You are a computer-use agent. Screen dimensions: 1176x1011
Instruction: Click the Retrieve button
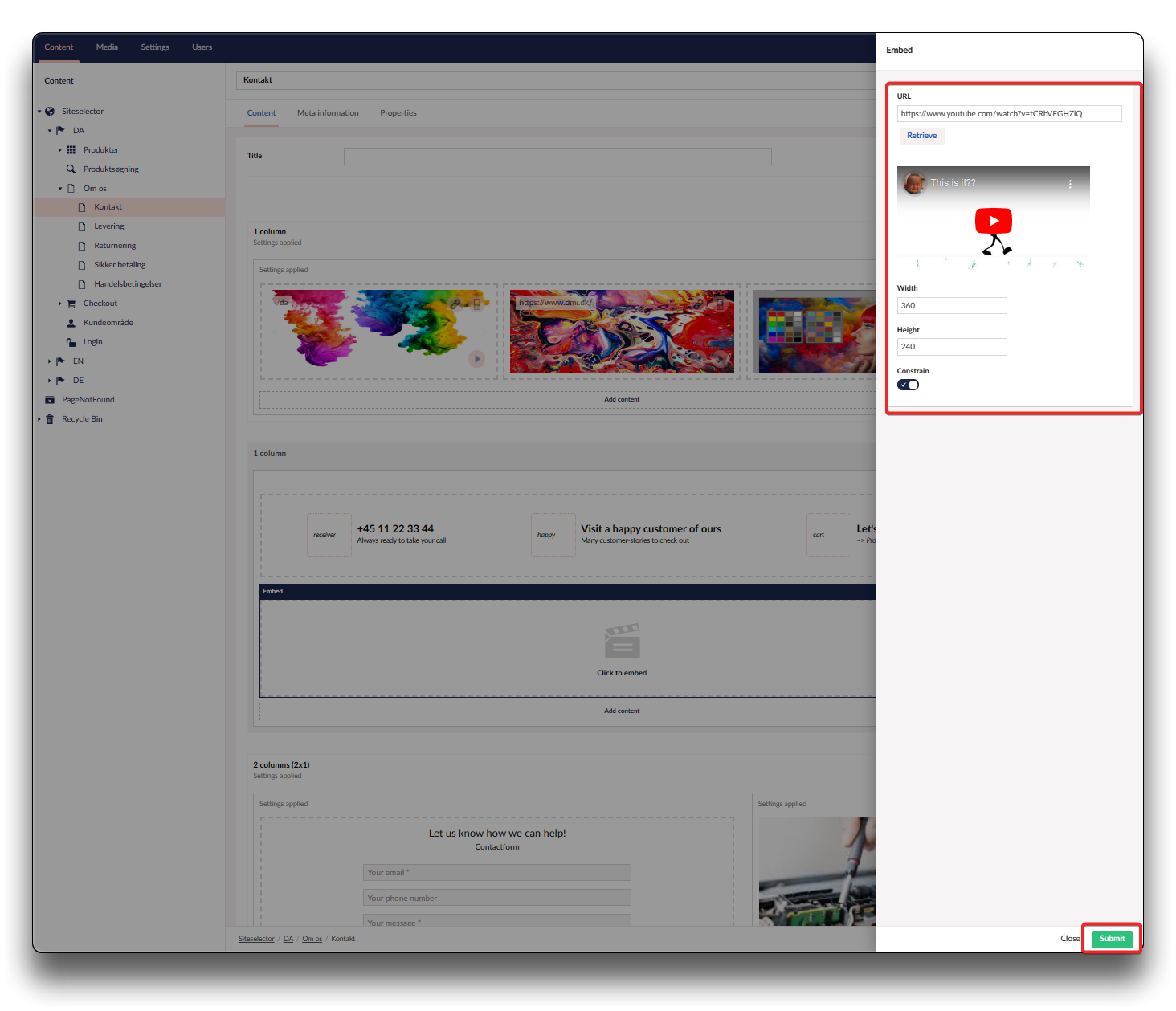pyautogui.click(x=921, y=136)
